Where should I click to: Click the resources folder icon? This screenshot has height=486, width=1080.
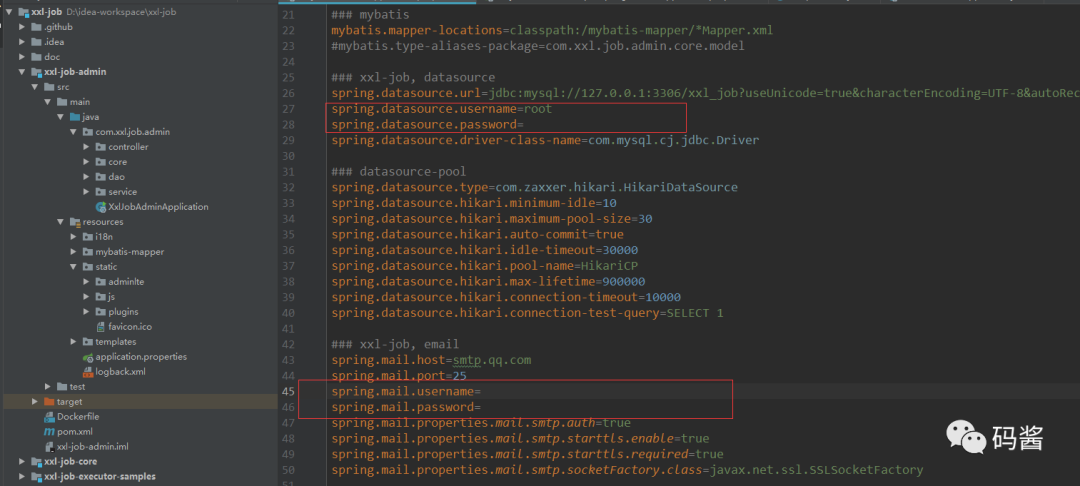[x=75, y=222]
